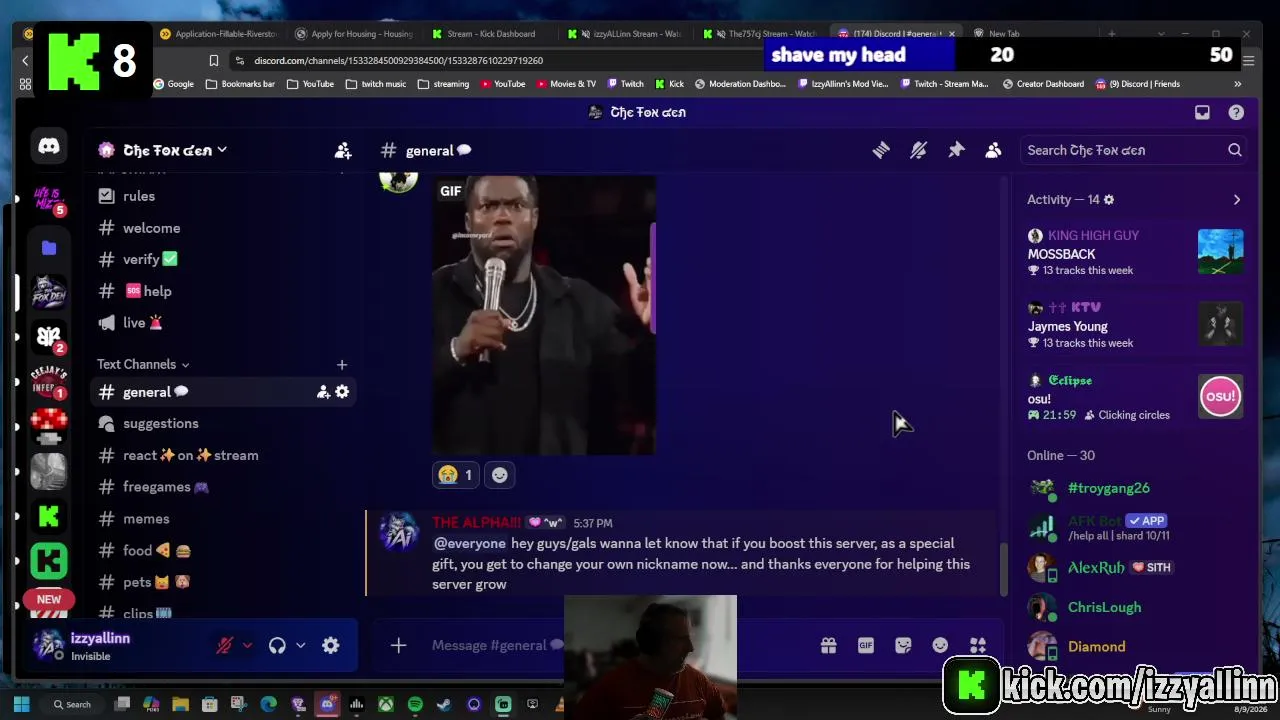Open the GIF picker button
The width and height of the screenshot is (1280, 720).
866,646
